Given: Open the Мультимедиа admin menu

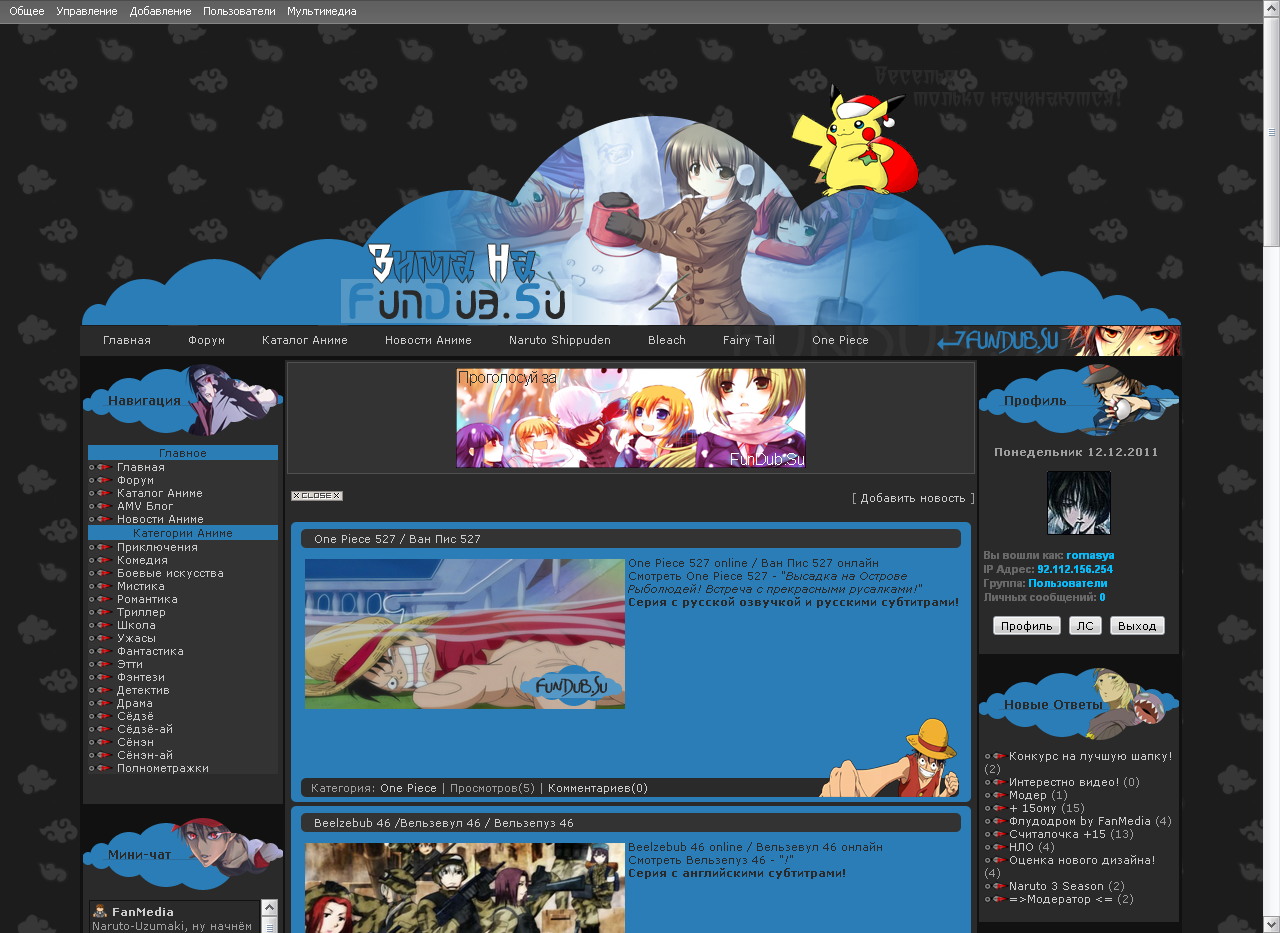Looking at the screenshot, I should click(x=321, y=11).
